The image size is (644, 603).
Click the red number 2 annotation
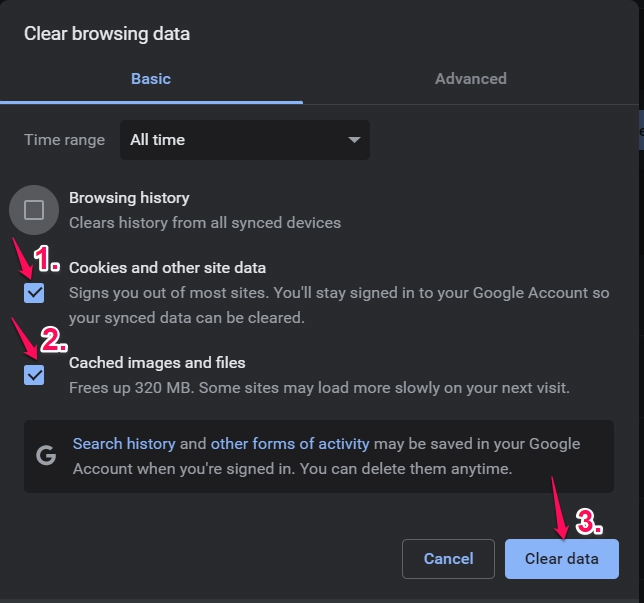click(52, 335)
